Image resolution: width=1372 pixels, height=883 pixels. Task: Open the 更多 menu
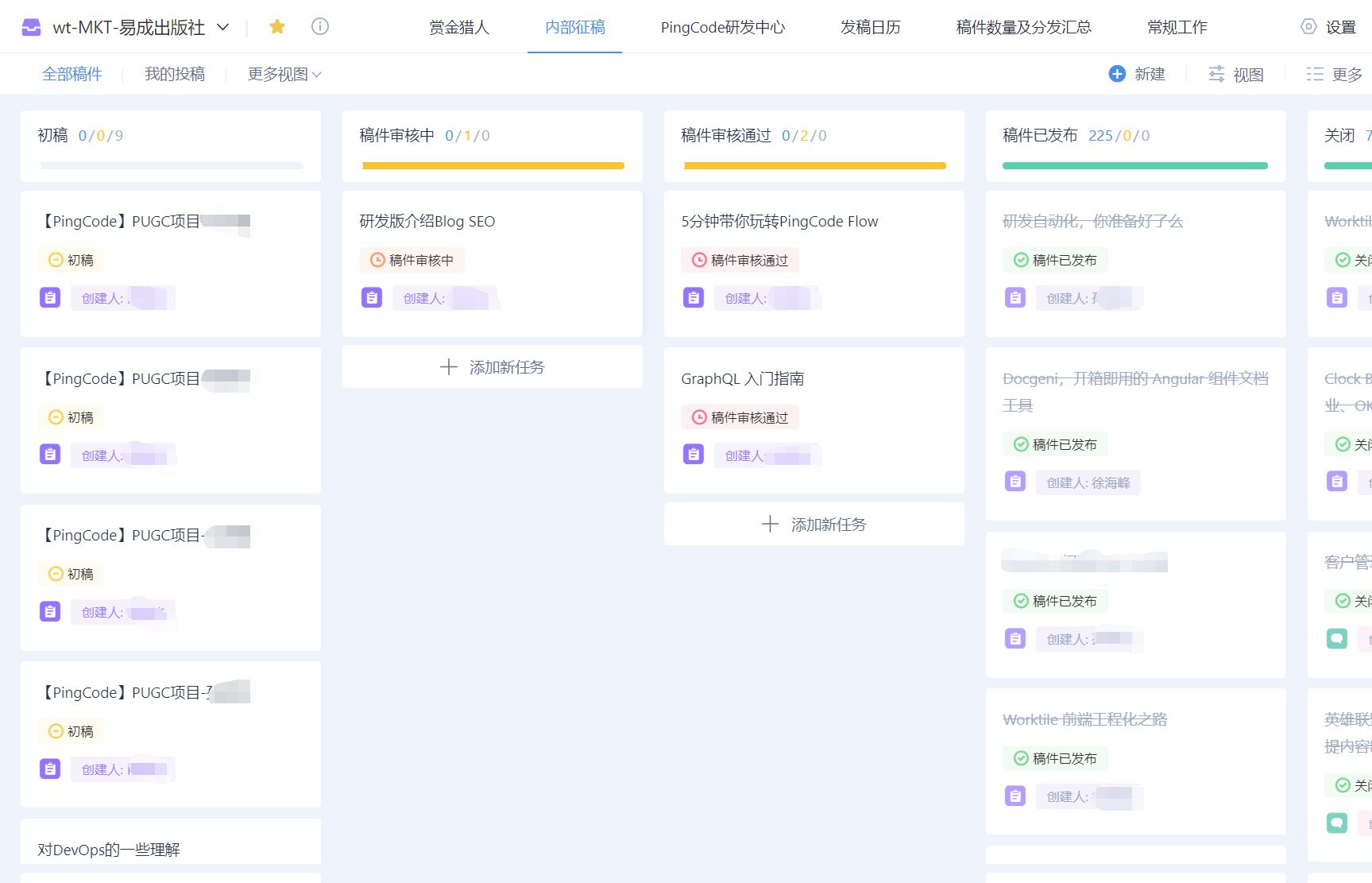tap(1347, 74)
